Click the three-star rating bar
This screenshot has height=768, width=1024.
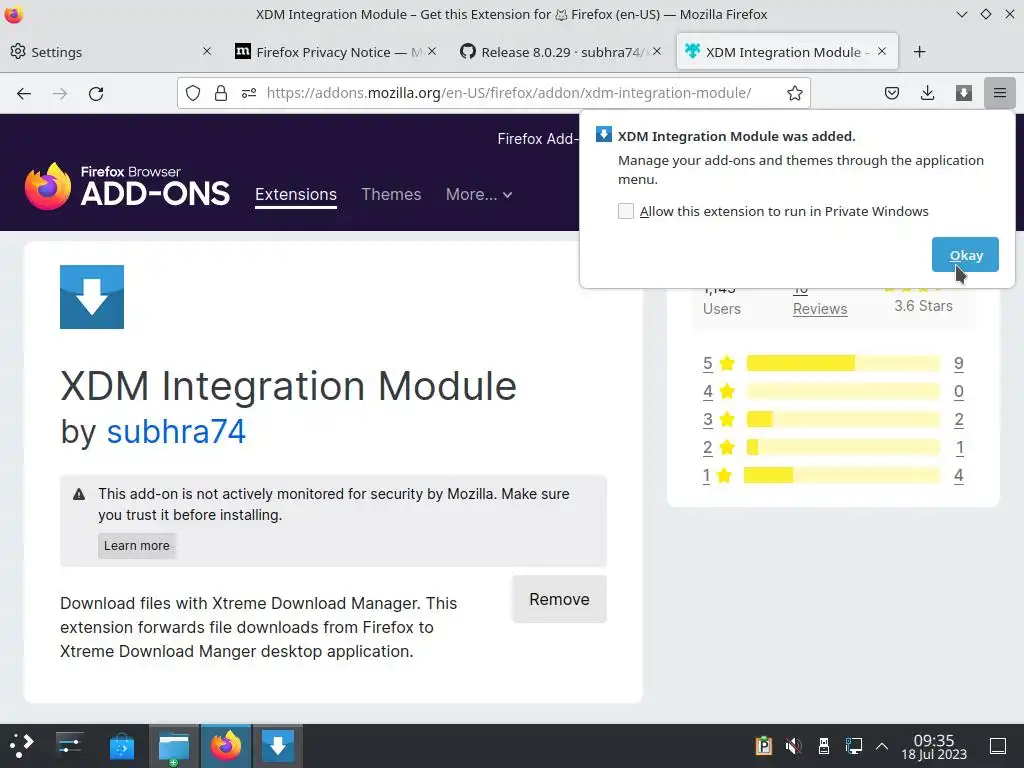coord(843,419)
